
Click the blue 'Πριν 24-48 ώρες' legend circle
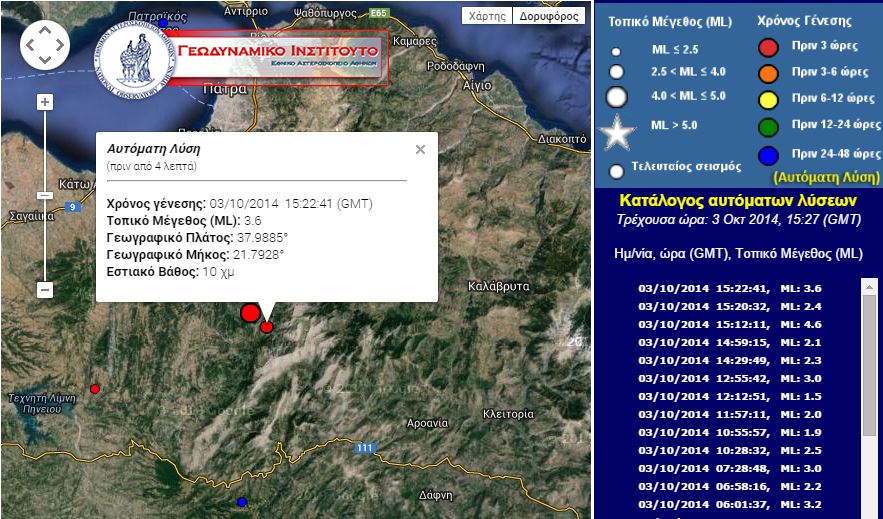coord(768,154)
